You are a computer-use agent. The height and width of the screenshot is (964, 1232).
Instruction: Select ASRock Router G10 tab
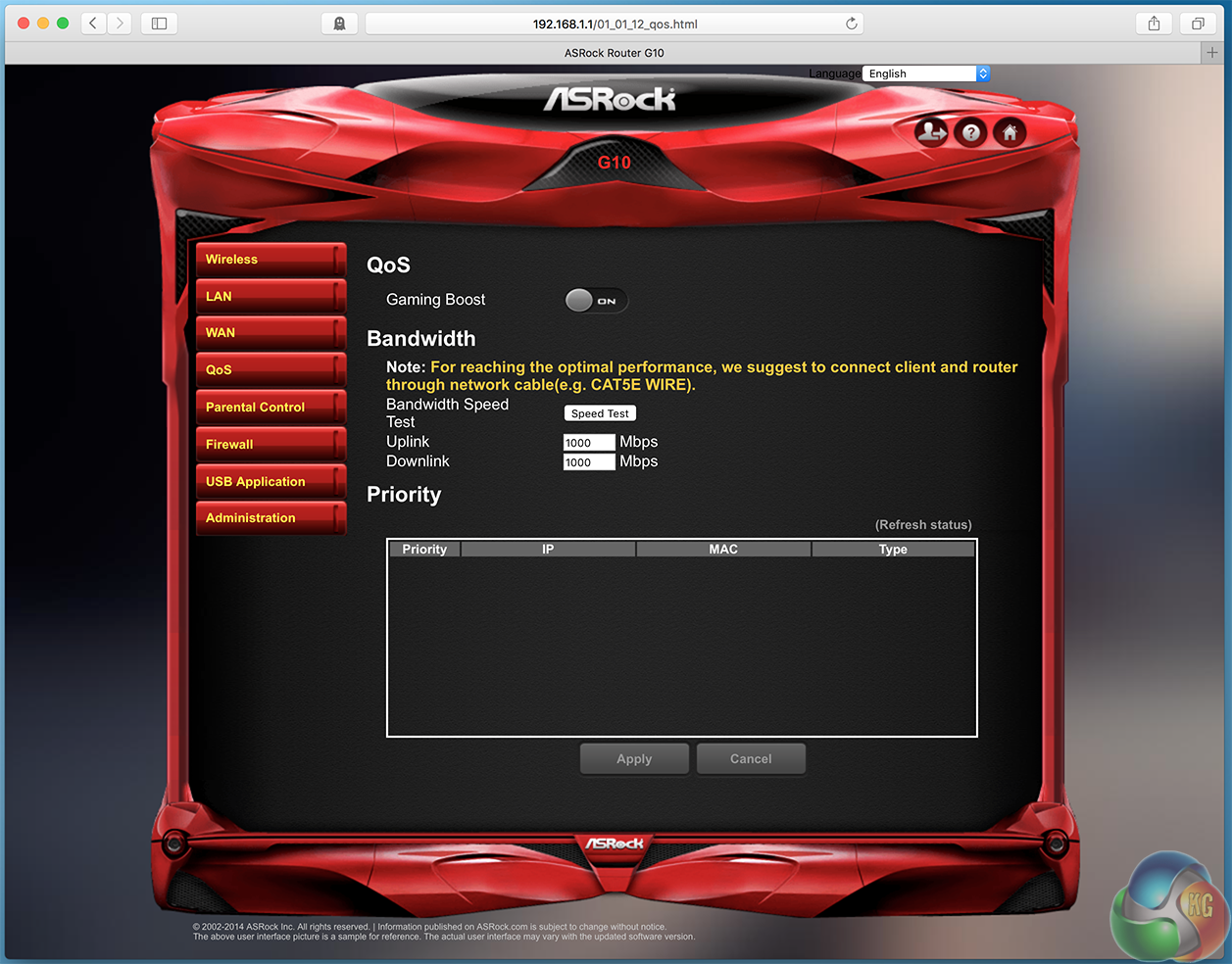point(615,53)
